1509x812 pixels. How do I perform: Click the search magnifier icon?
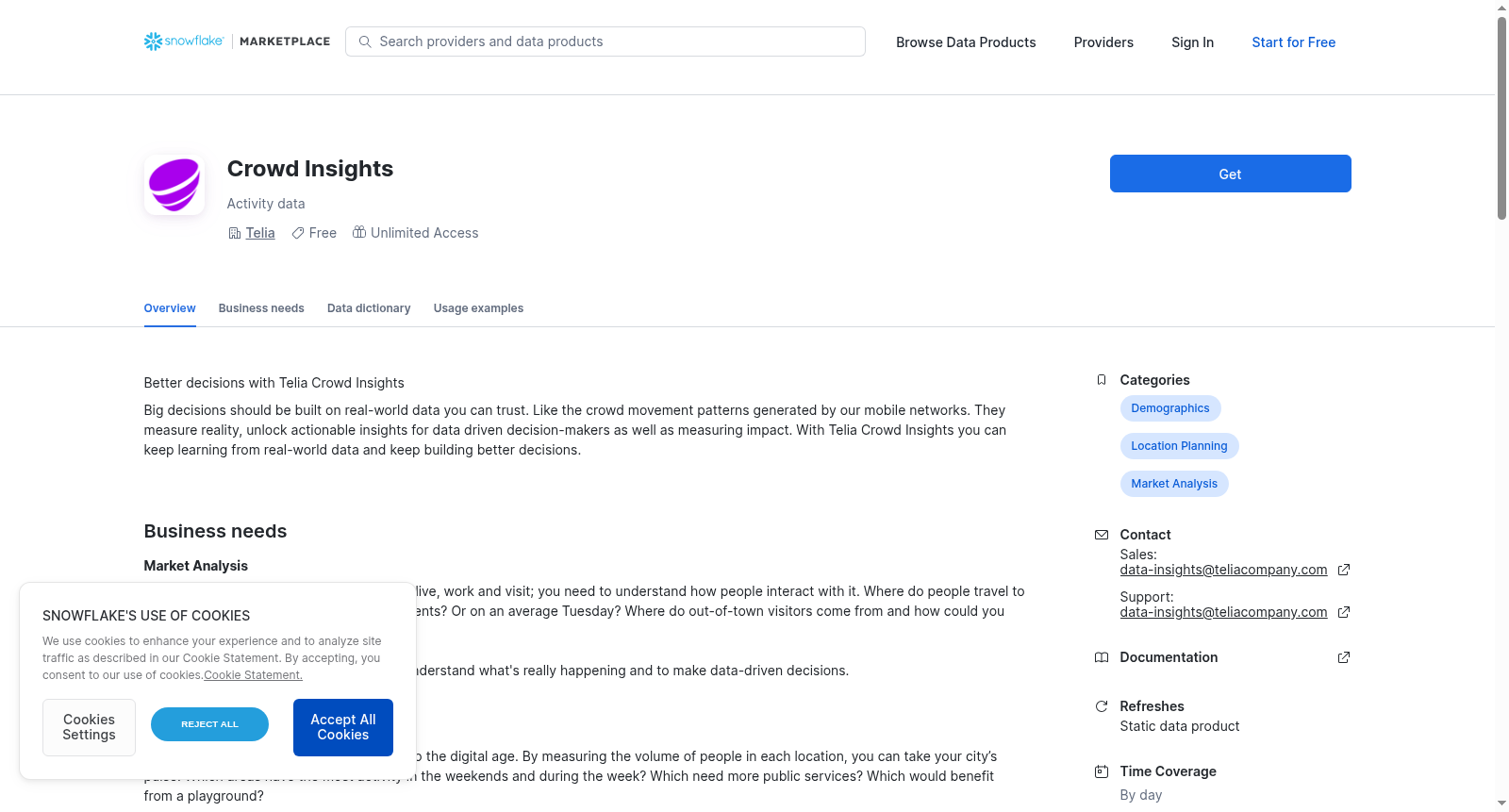(x=365, y=41)
